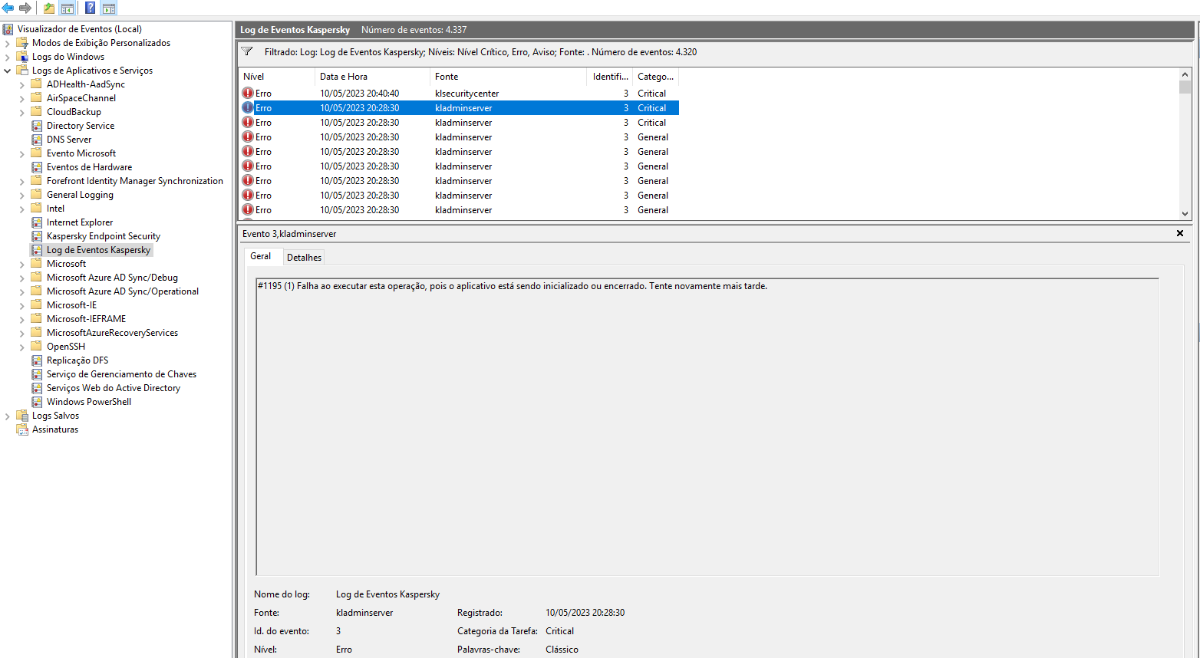Switch to the Detalhes tab

(304, 257)
